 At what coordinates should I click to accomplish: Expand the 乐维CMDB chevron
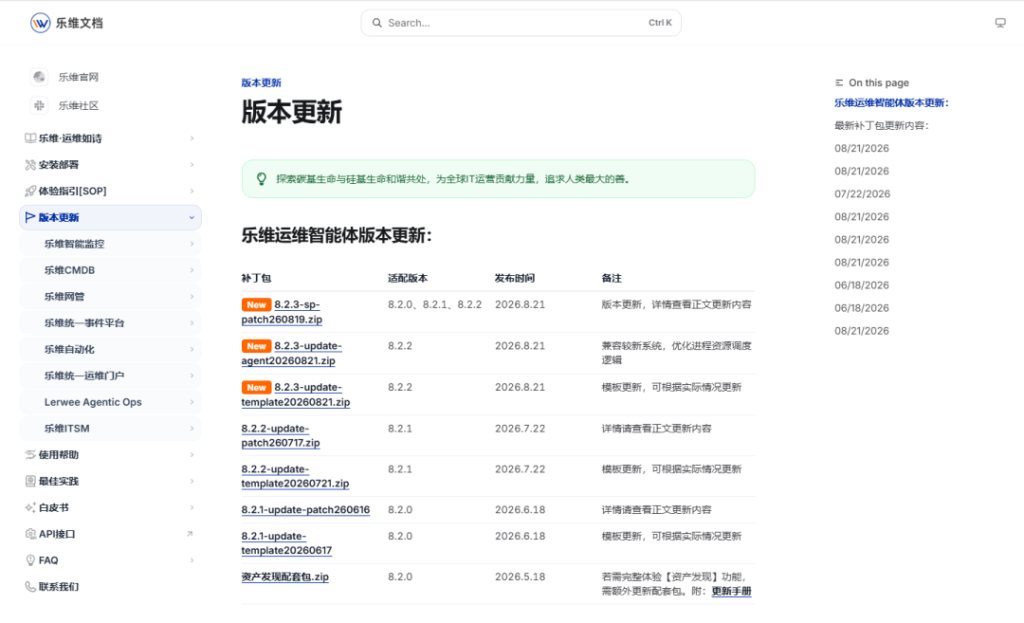pos(191,270)
